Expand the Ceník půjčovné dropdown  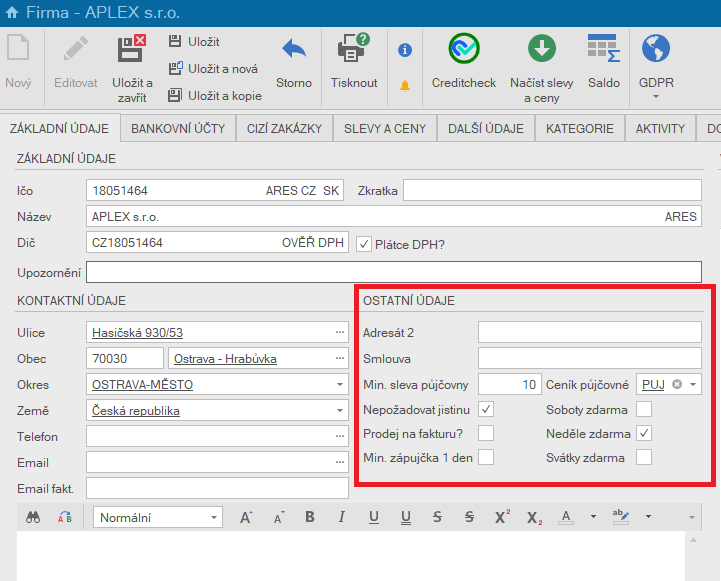tap(693, 384)
